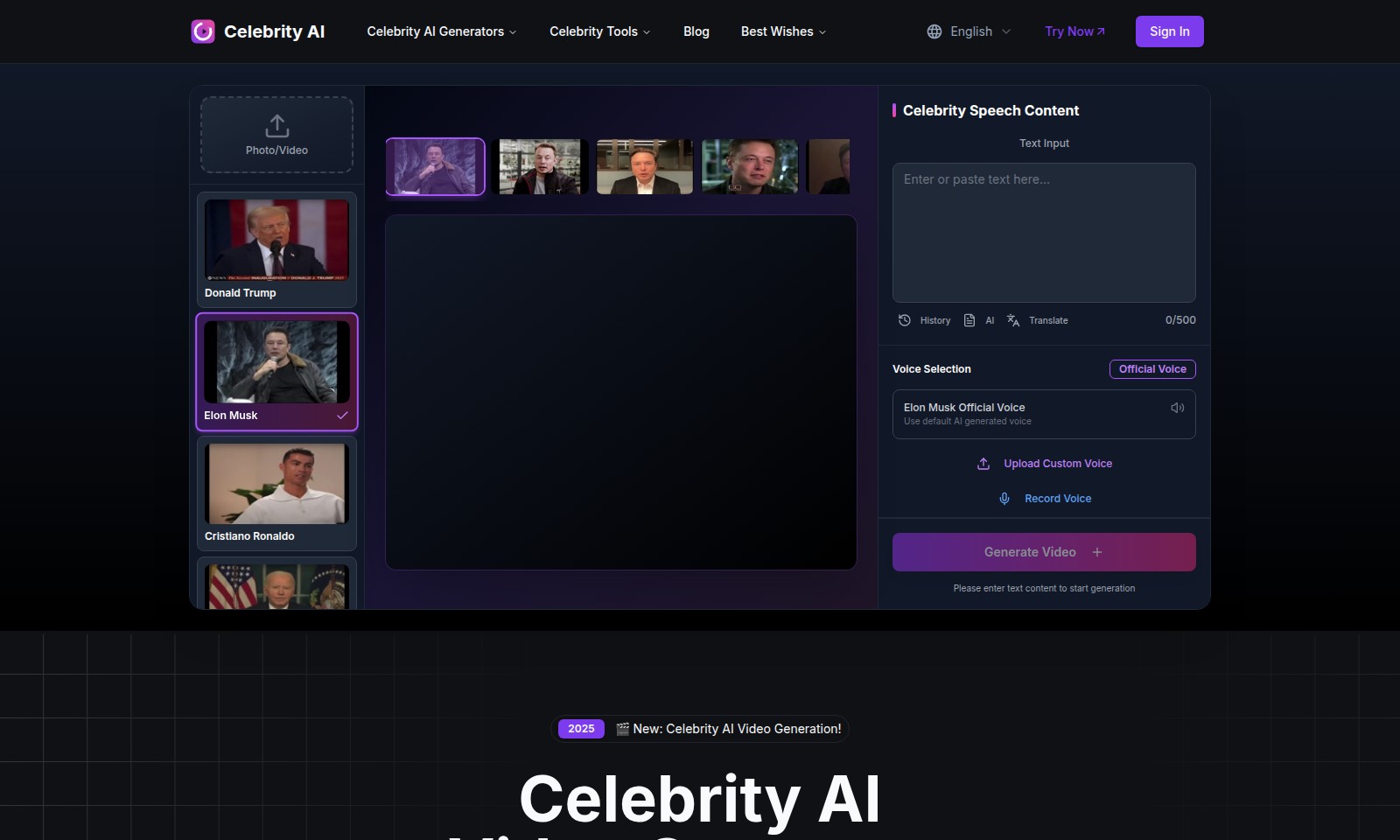Click the Voice Selection label
The height and width of the screenshot is (840, 1400).
932,369
